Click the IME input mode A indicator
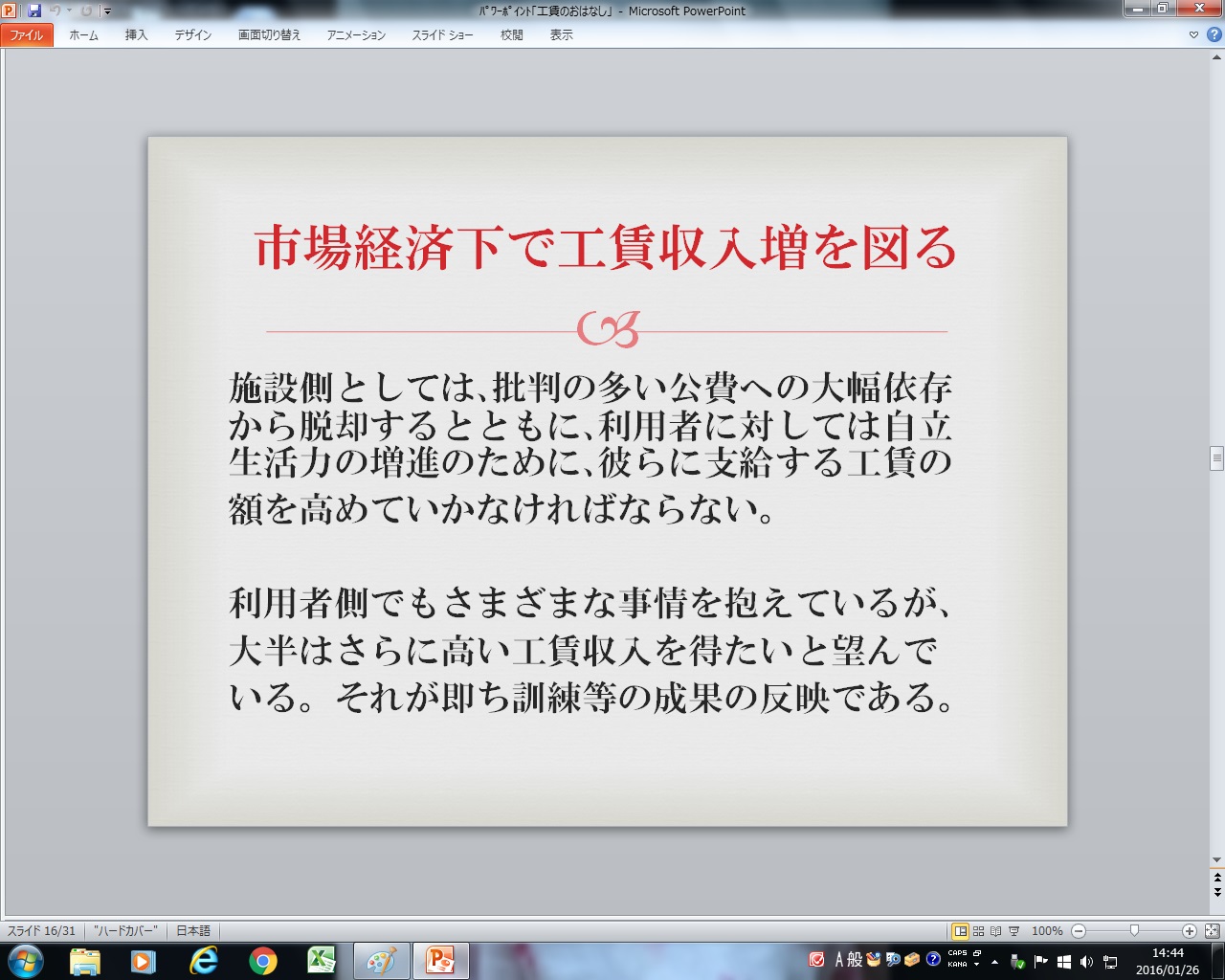This screenshot has height=980, width=1225. tap(839, 959)
